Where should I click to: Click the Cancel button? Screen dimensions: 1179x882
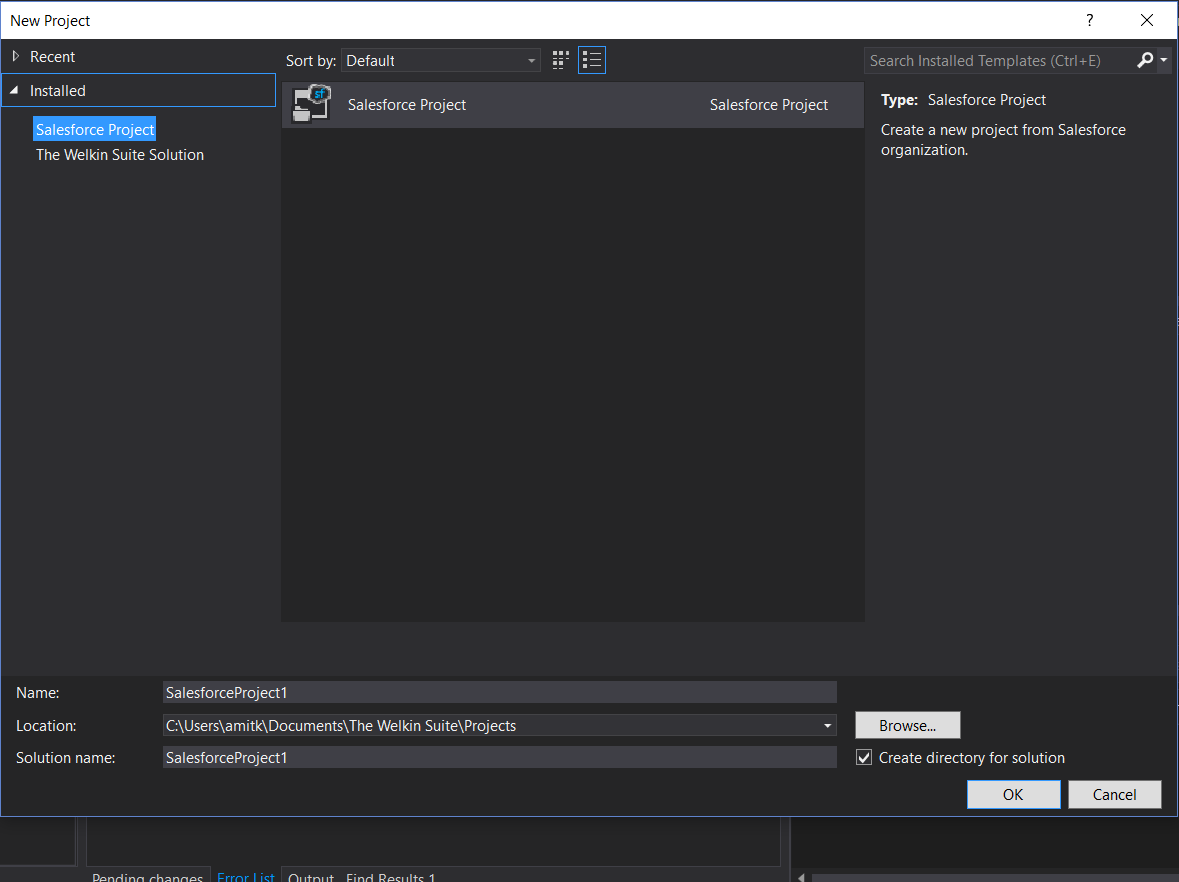click(x=1114, y=794)
